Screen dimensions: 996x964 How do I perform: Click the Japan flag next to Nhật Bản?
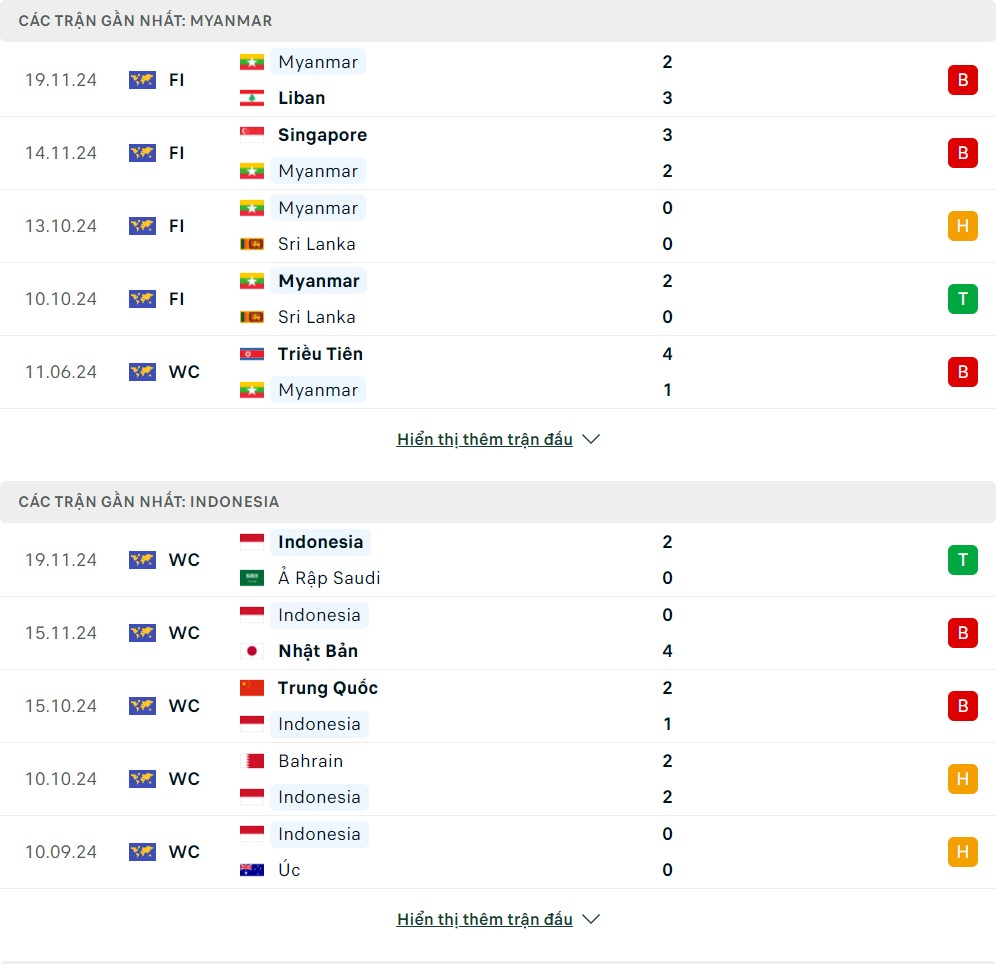point(251,651)
